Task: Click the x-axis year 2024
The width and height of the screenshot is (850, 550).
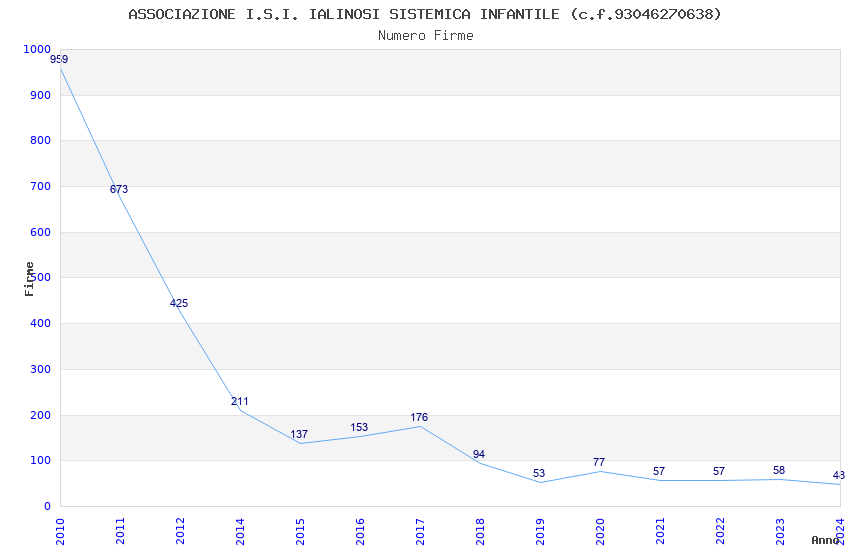Action: point(840,531)
